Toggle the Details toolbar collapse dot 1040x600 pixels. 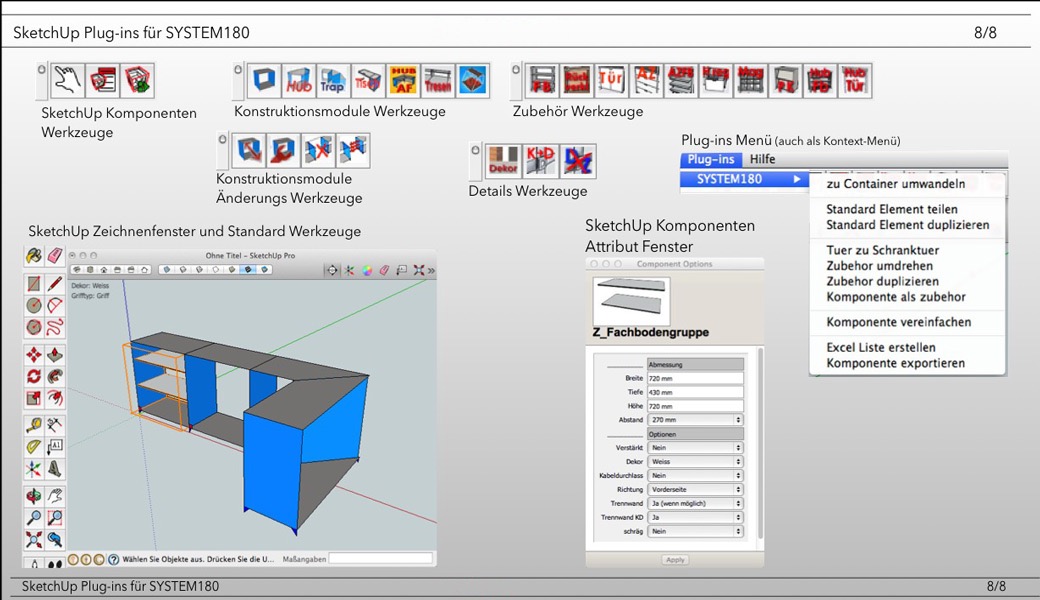[476, 150]
